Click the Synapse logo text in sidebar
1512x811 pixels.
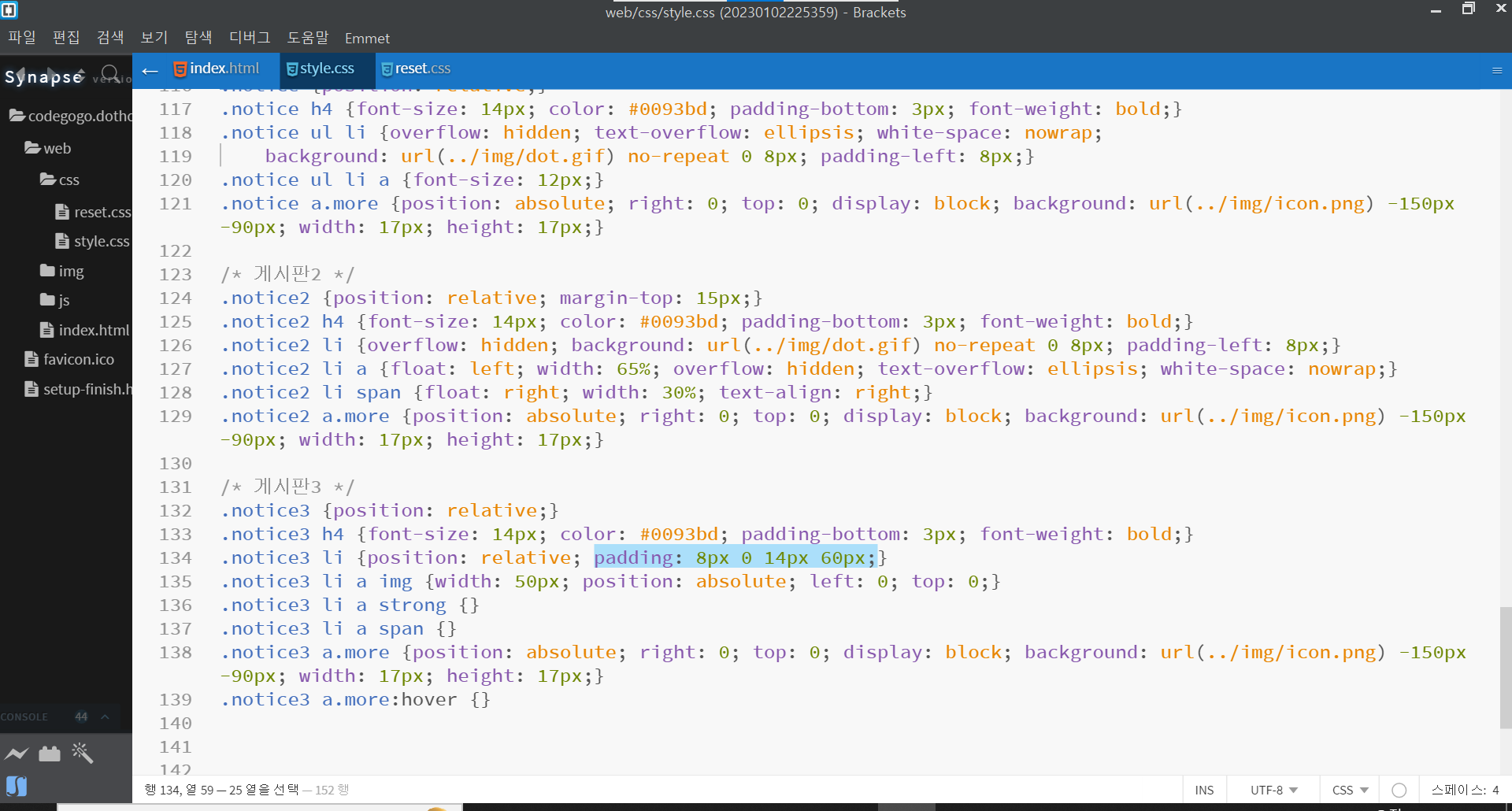[44, 76]
